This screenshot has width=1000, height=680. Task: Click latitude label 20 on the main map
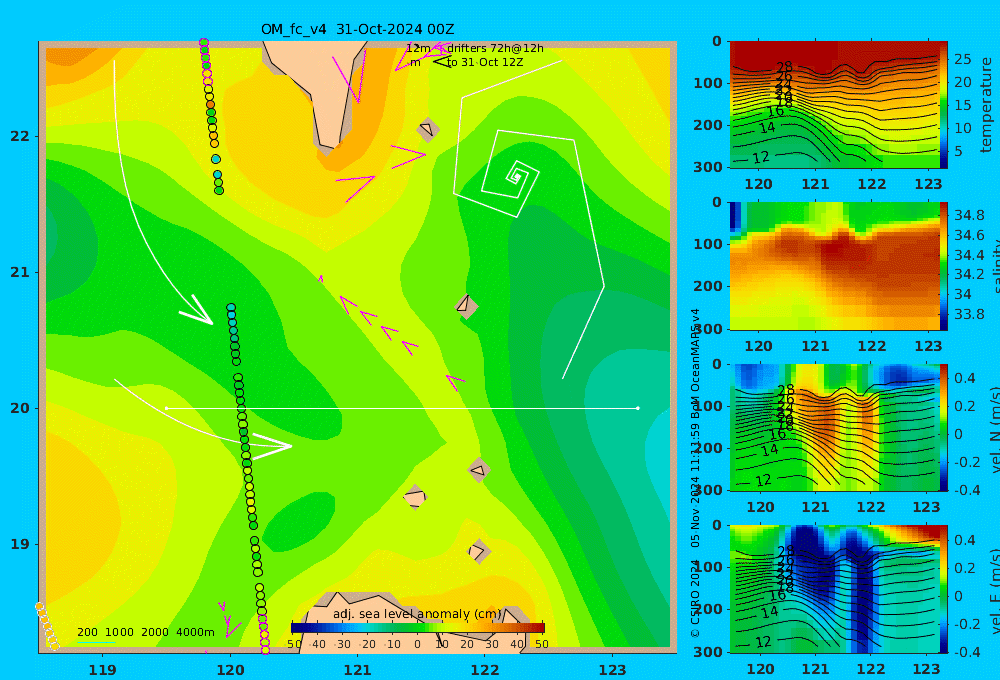click(x=20, y=408)
